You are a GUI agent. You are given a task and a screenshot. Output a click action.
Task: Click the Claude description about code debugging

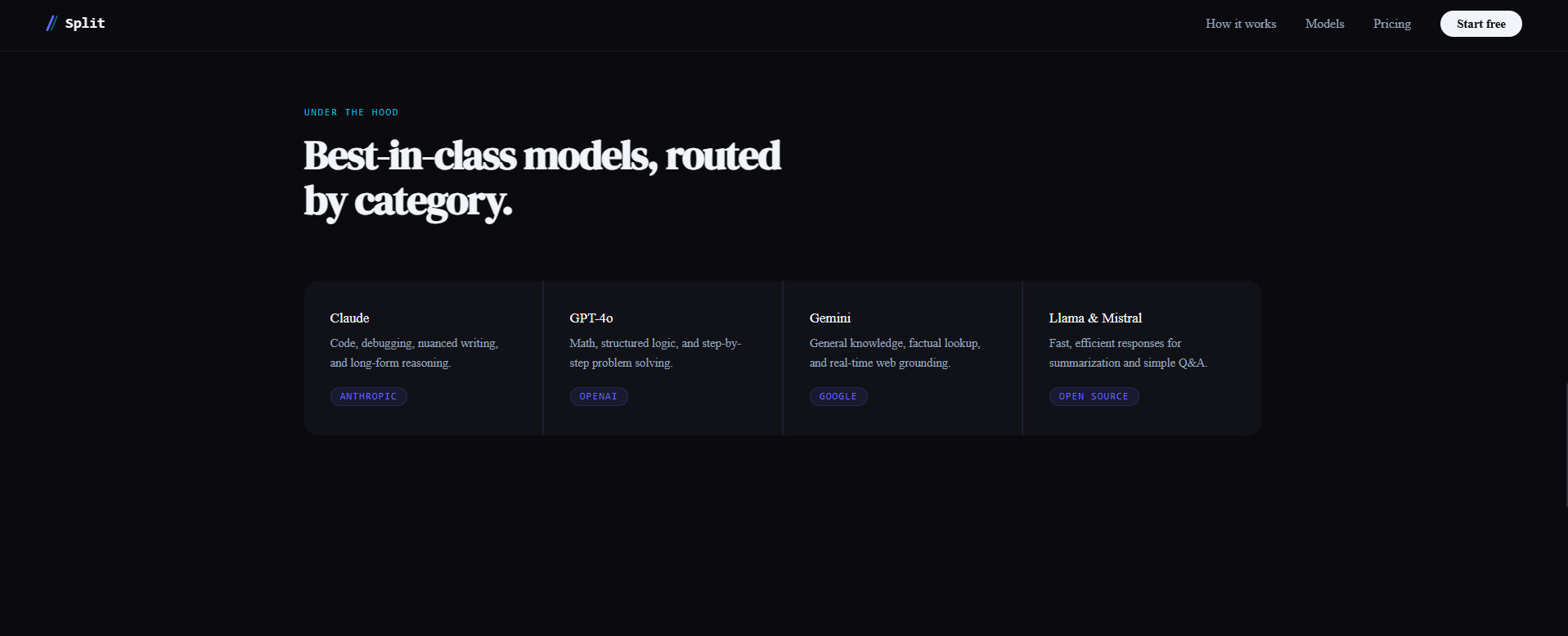[x=414, y=353]
